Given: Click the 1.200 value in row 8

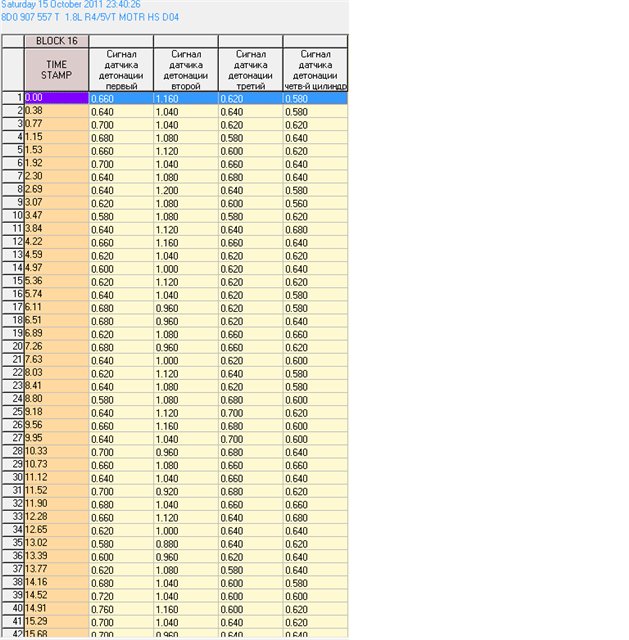Looking at the screenshot, I should click(186, 190).
